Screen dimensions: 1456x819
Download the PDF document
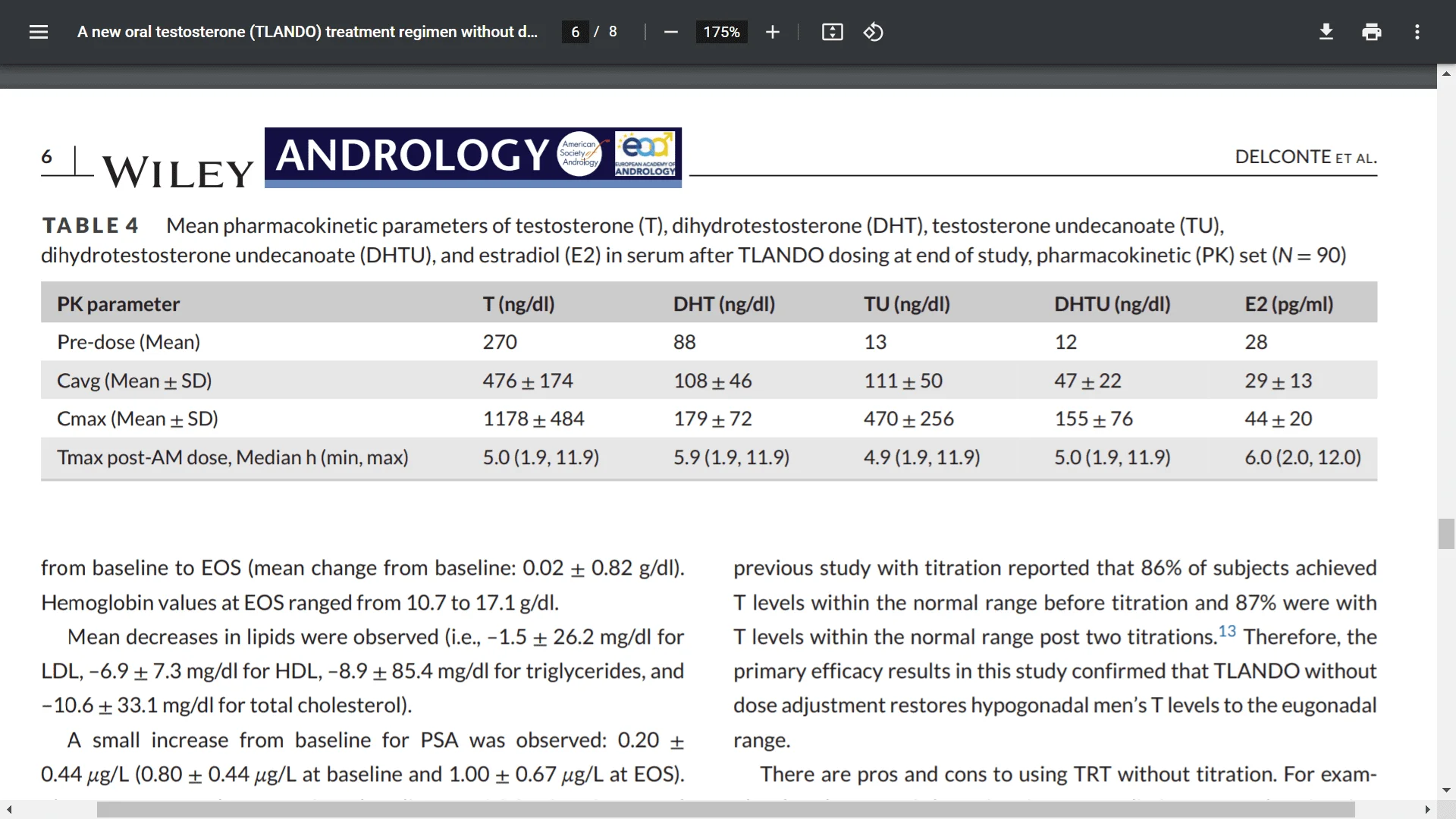pyautogui.click(x=1326, y=32)
